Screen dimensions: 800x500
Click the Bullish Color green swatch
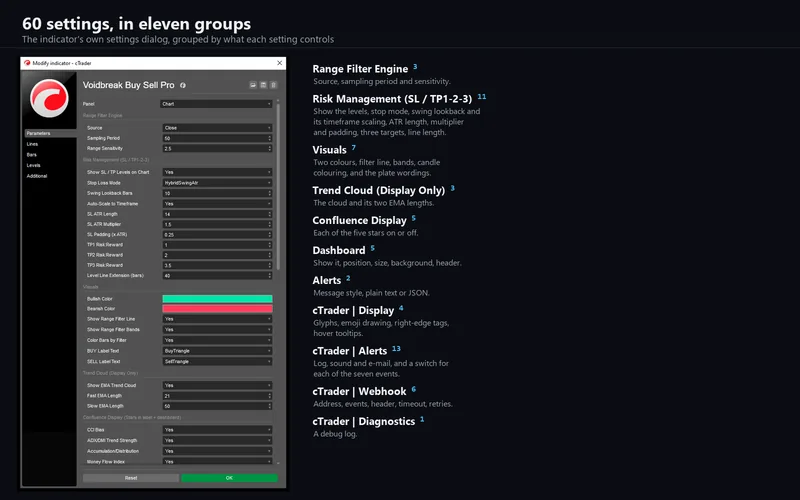tap(217, 299)
